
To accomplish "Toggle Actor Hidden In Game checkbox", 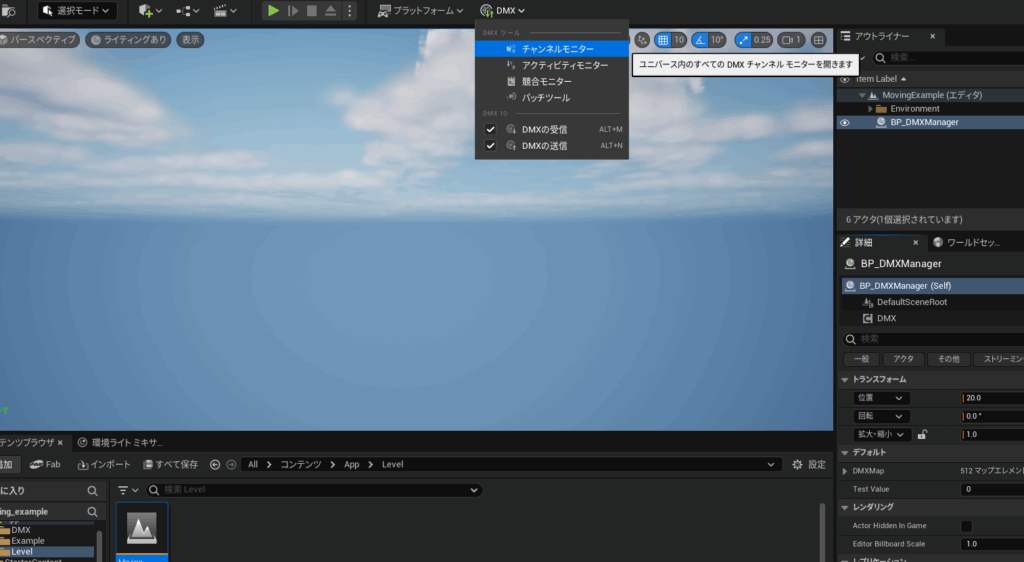I will click(x=967, y=525).
